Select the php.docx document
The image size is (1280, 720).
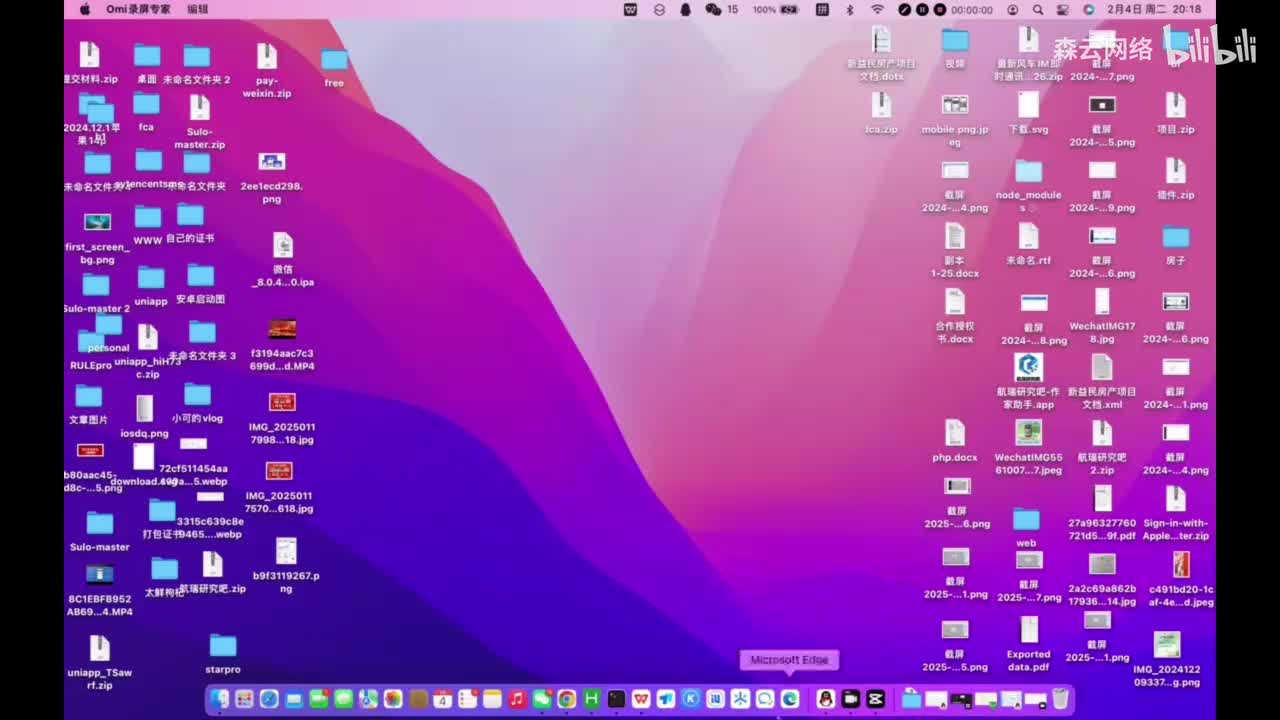[955, 441]
